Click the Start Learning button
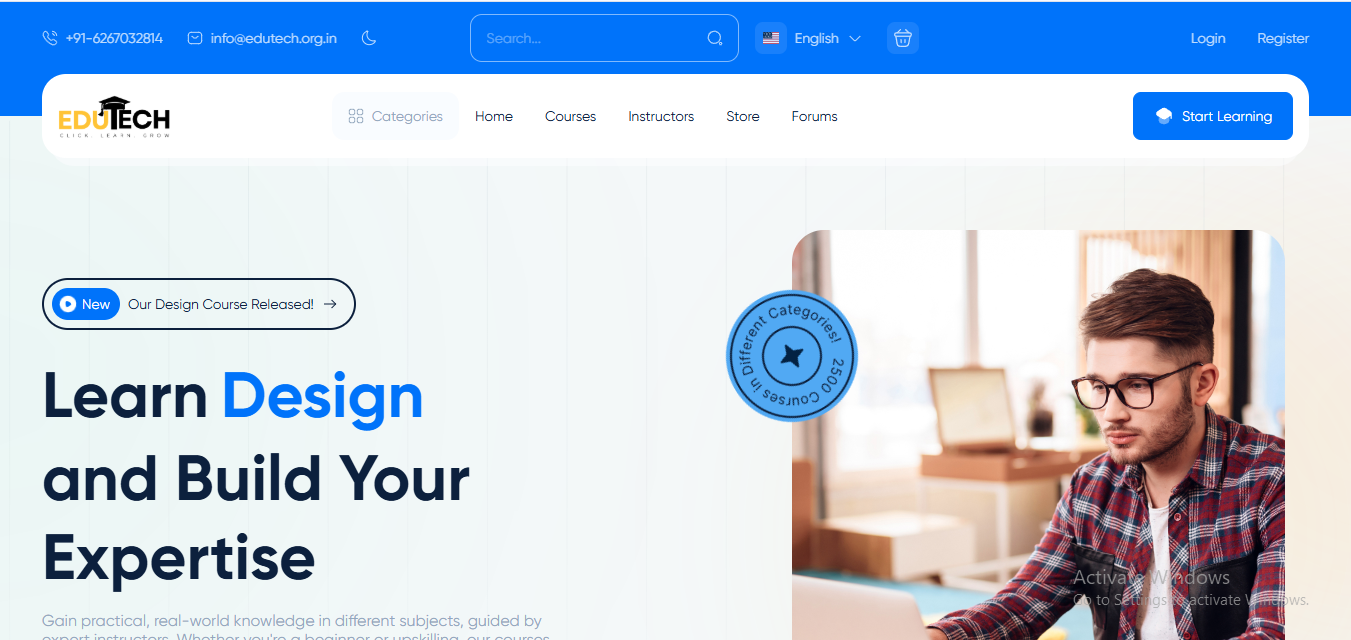The width and height of the screenshot is (1351, 640). [1213, 116]
